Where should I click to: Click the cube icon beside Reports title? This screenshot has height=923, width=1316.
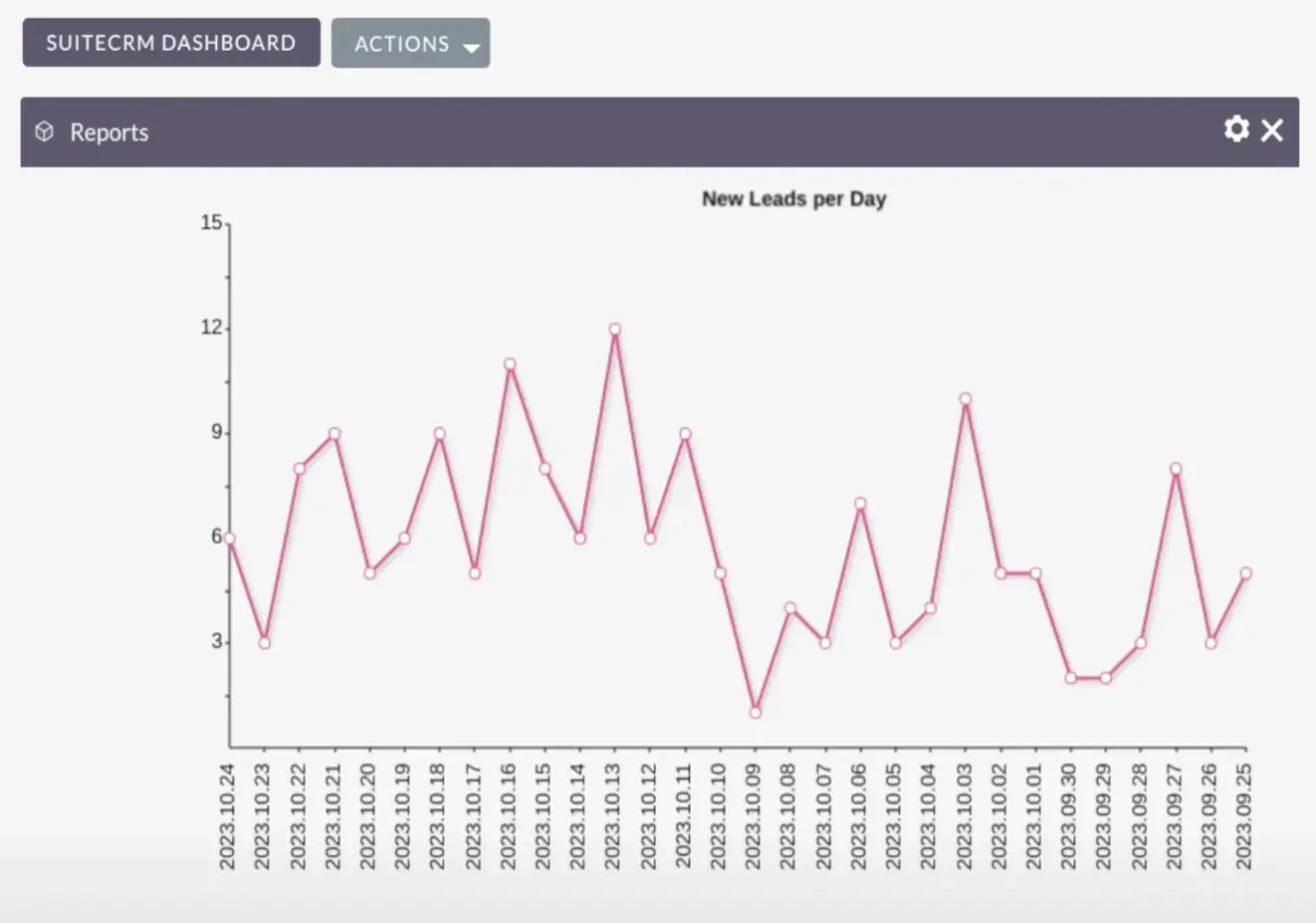(x=44, y=131)
